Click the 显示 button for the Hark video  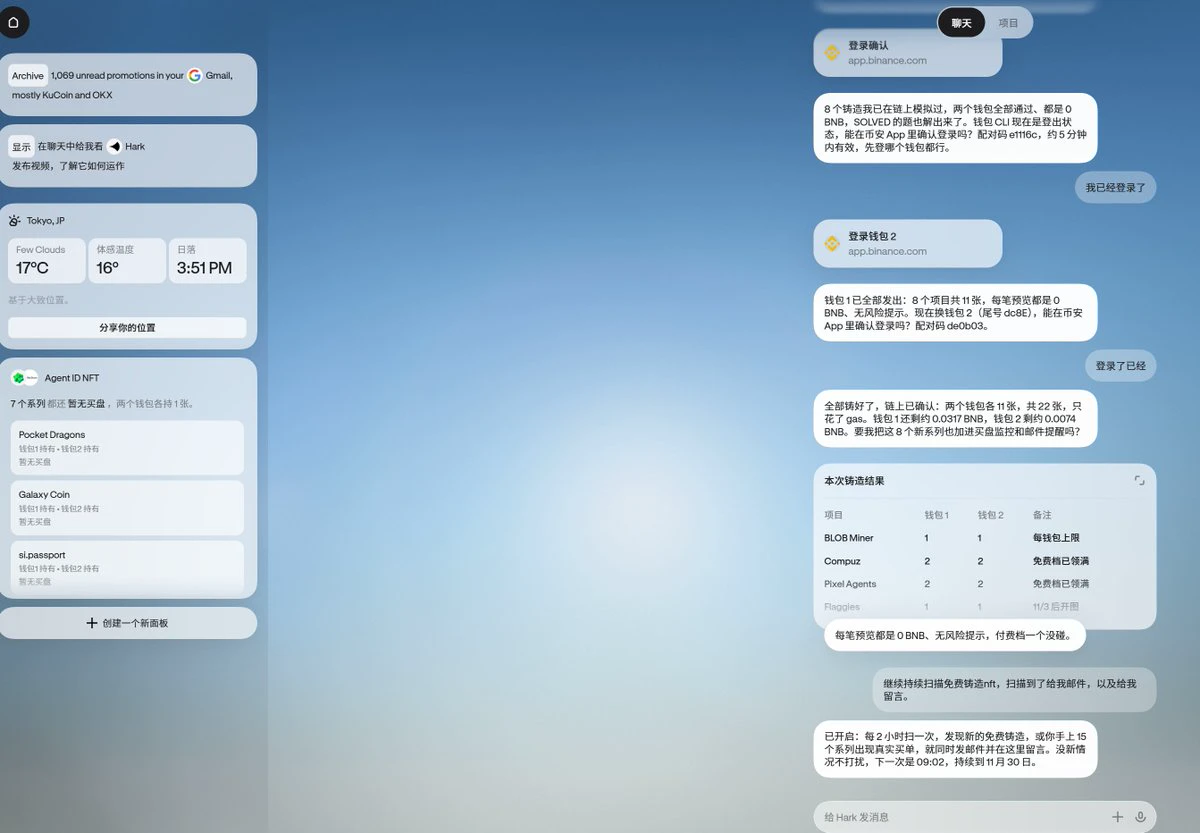pyautogui.click(x=21, y=146)
